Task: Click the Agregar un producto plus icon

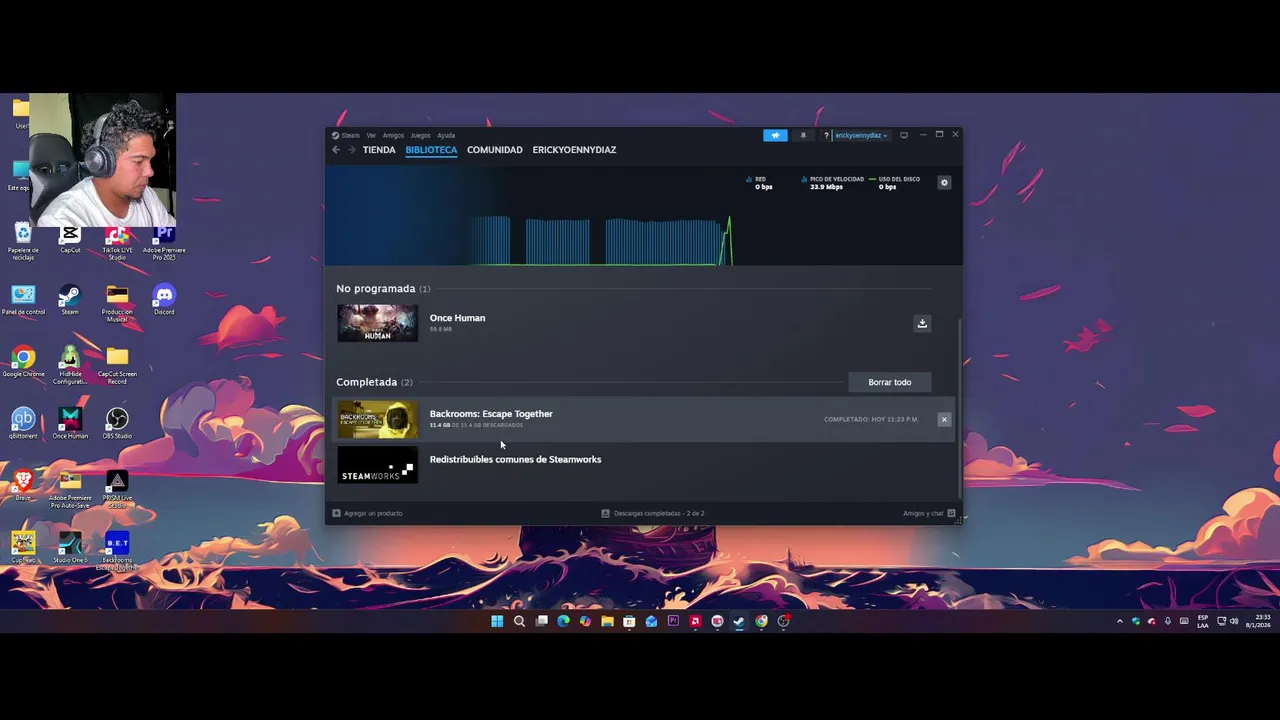Action: (336, 513)
